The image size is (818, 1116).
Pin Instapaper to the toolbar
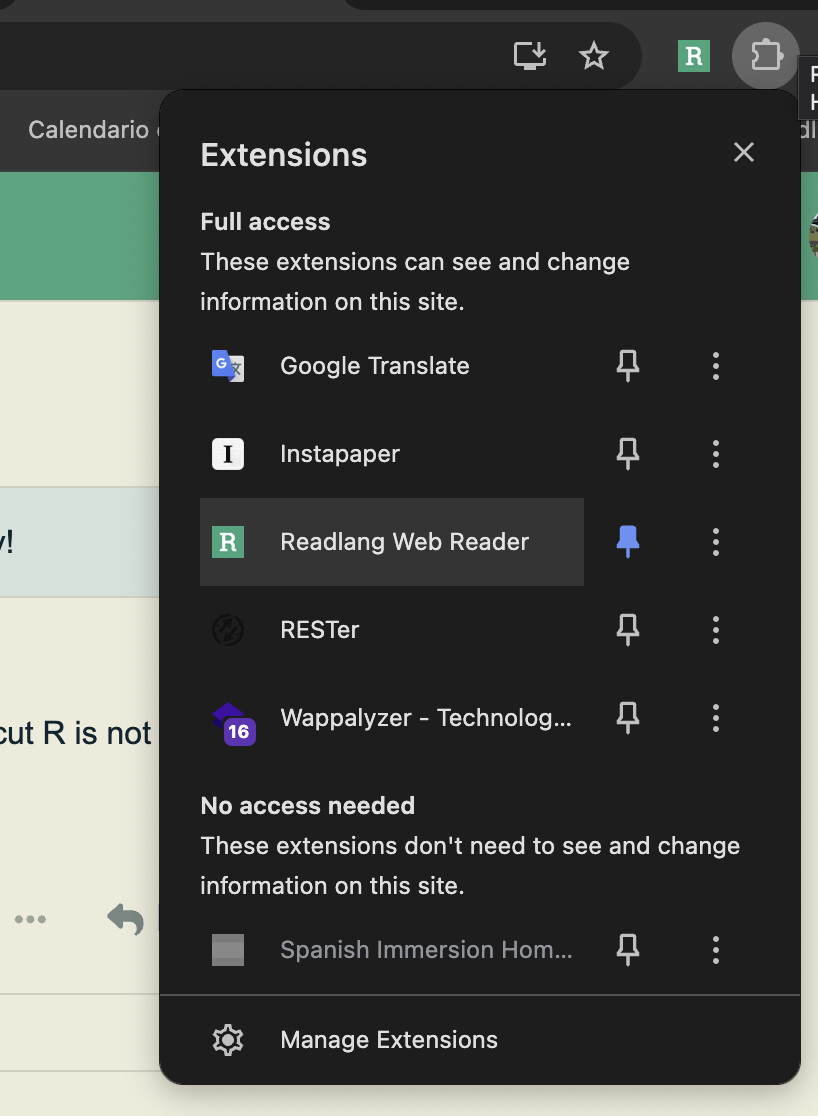(628, 454)
